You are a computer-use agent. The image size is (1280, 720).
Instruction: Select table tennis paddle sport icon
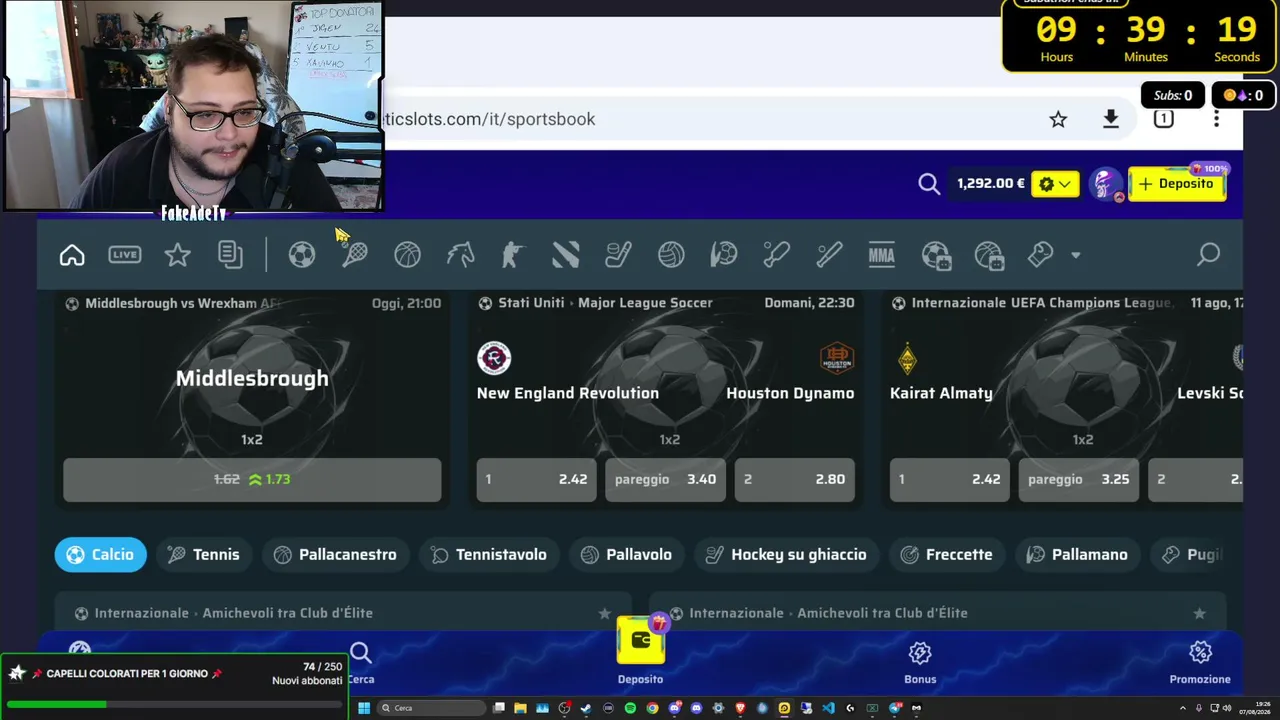[777, 255]
